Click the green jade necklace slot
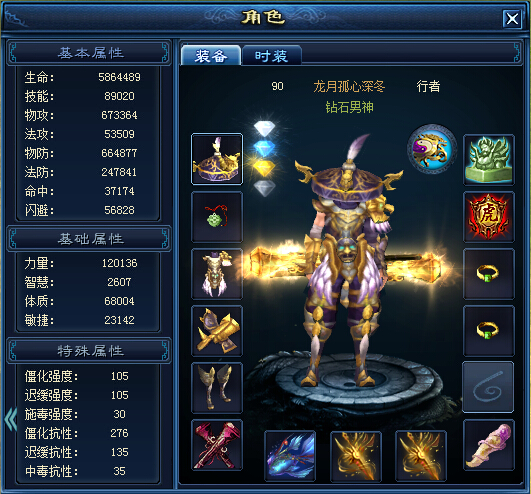 [217, 217]
